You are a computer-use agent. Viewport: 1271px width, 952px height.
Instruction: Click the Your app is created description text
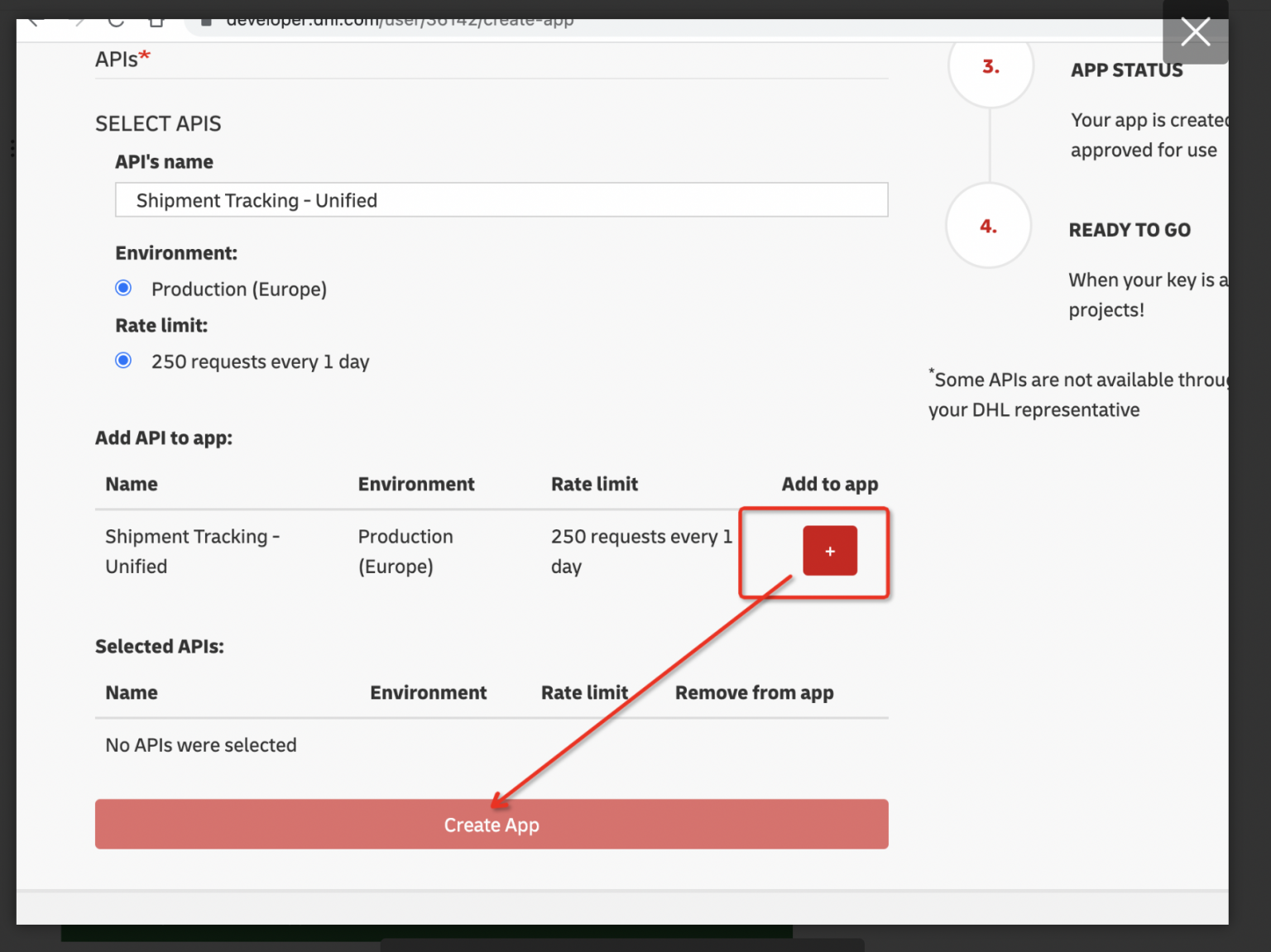(1149, 135)
